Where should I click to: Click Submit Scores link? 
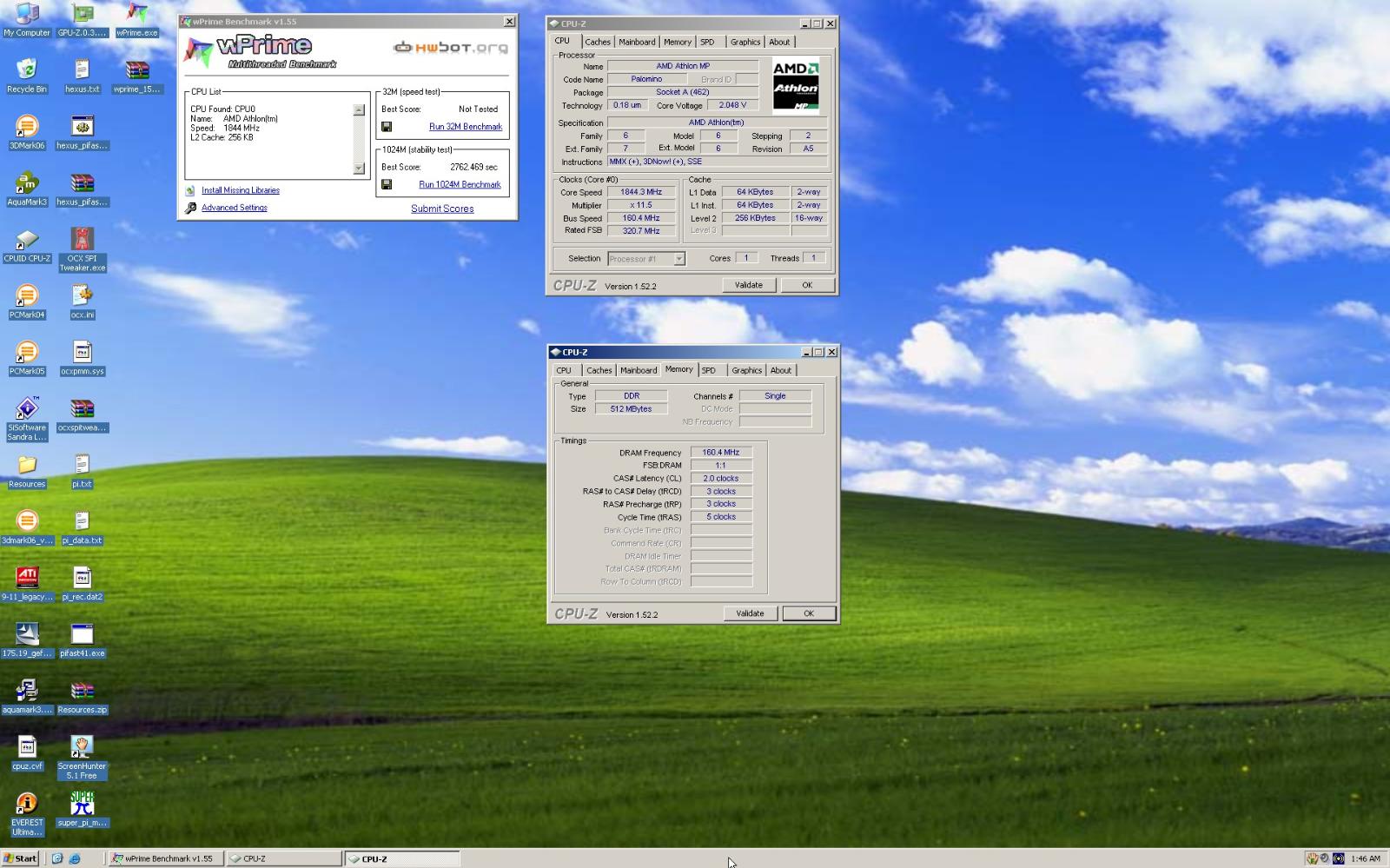pos(442,209)
